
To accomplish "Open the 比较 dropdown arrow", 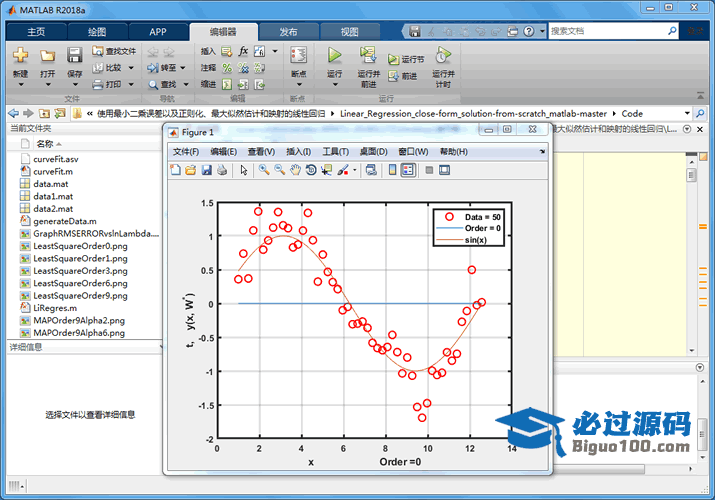I will [x=131, y=68].
